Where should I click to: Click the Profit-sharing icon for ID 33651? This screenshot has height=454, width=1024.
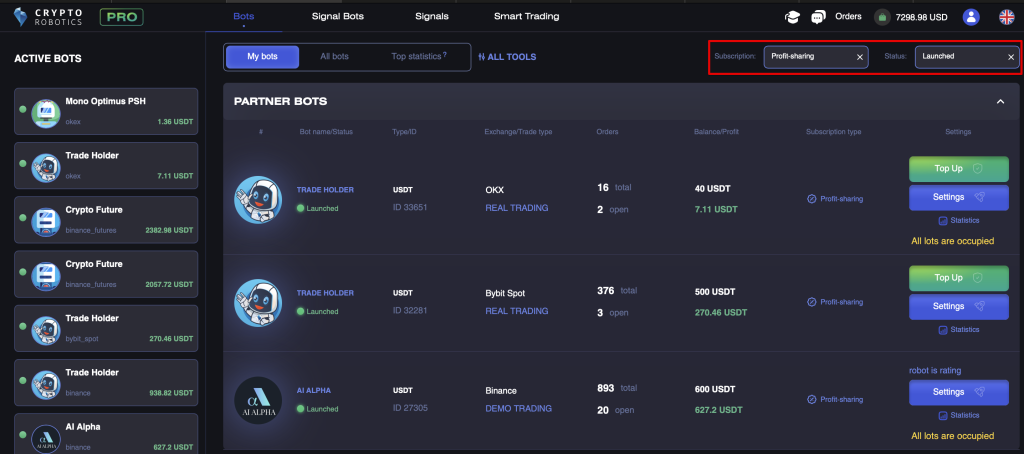(812, 199)
